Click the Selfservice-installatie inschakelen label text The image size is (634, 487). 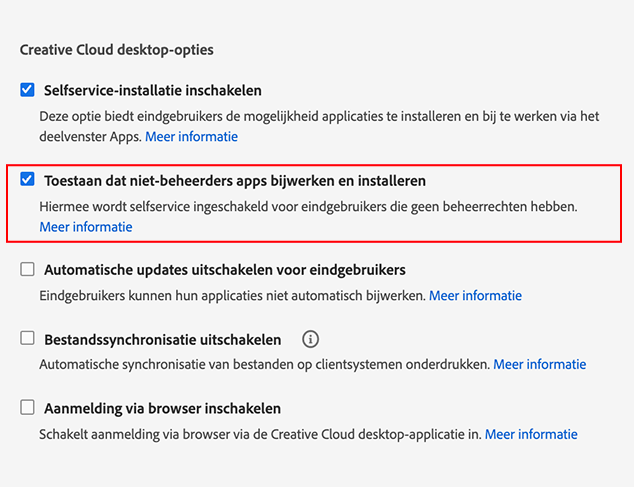tap(153, 90)
